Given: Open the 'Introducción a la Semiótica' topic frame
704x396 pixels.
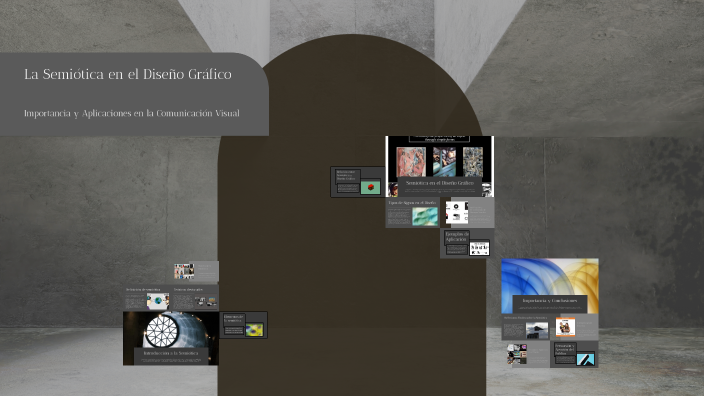Looking at the screenshot, I should point(171,338).
